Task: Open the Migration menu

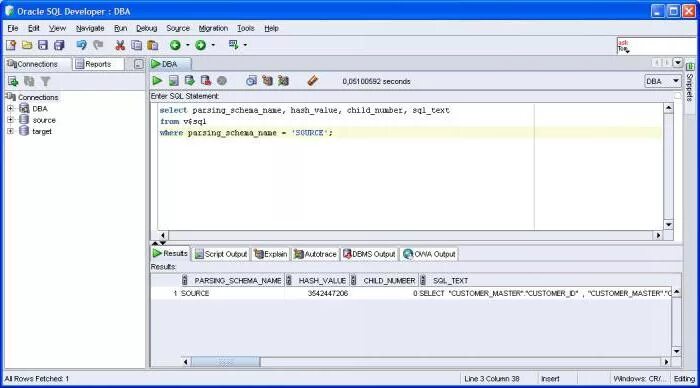Action: [x=213, y=28]
